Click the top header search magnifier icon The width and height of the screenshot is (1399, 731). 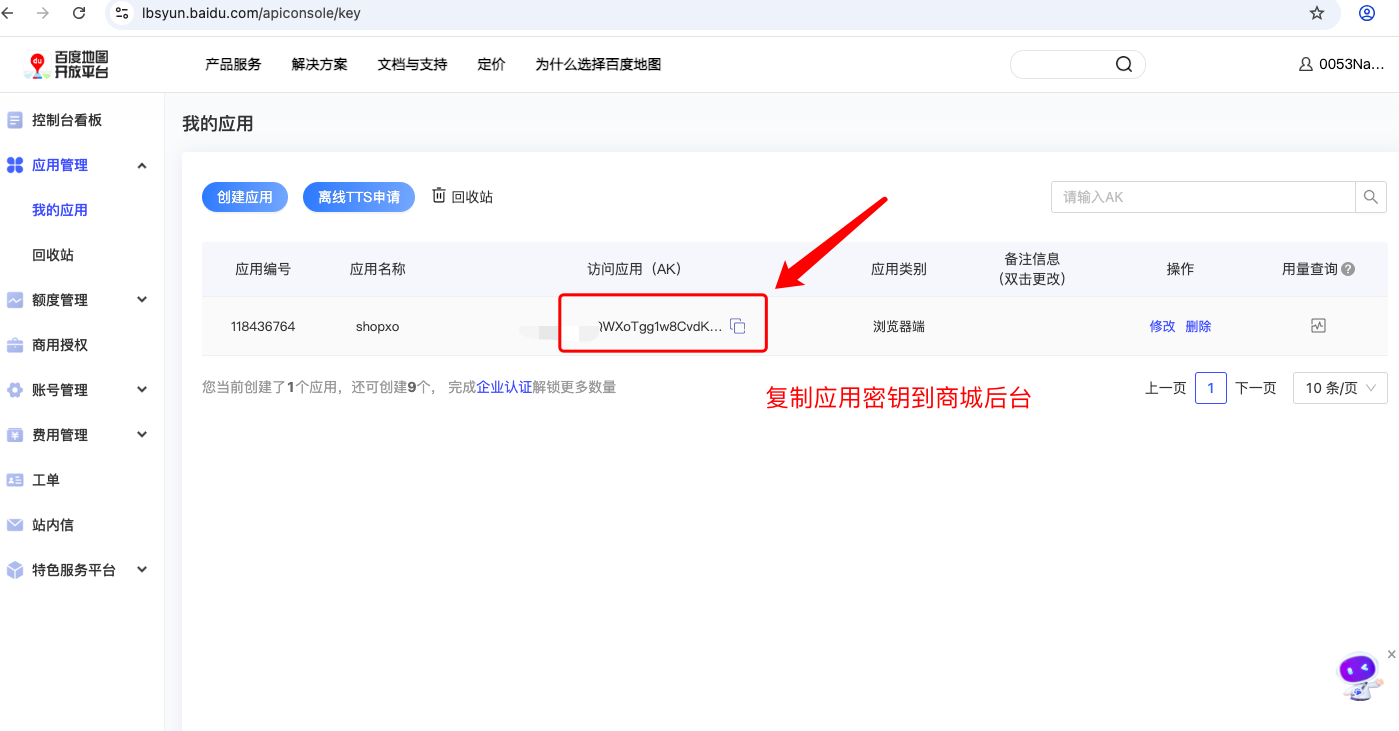point(1124,64)
